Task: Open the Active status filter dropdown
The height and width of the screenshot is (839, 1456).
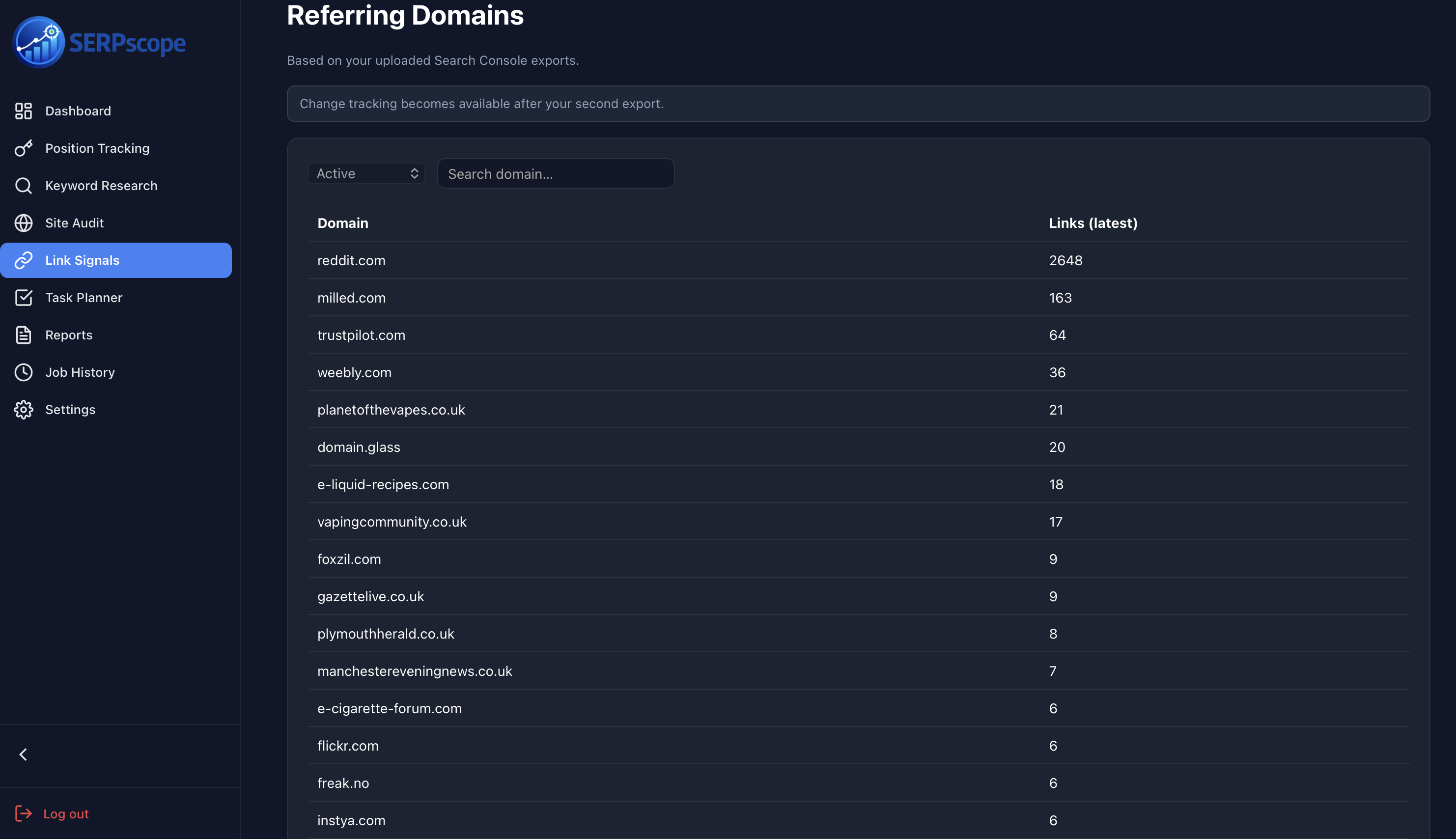Action: click(x=366, y=173)
